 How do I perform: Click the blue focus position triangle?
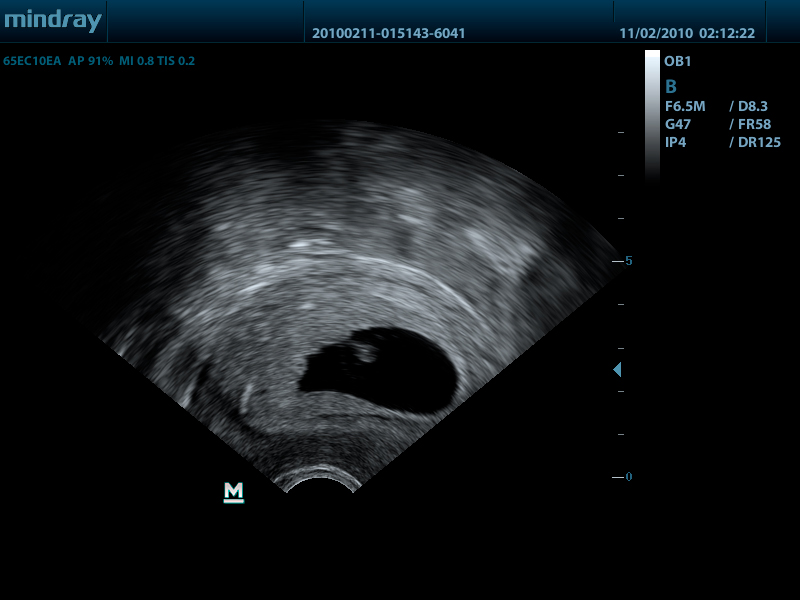(617, 370)
